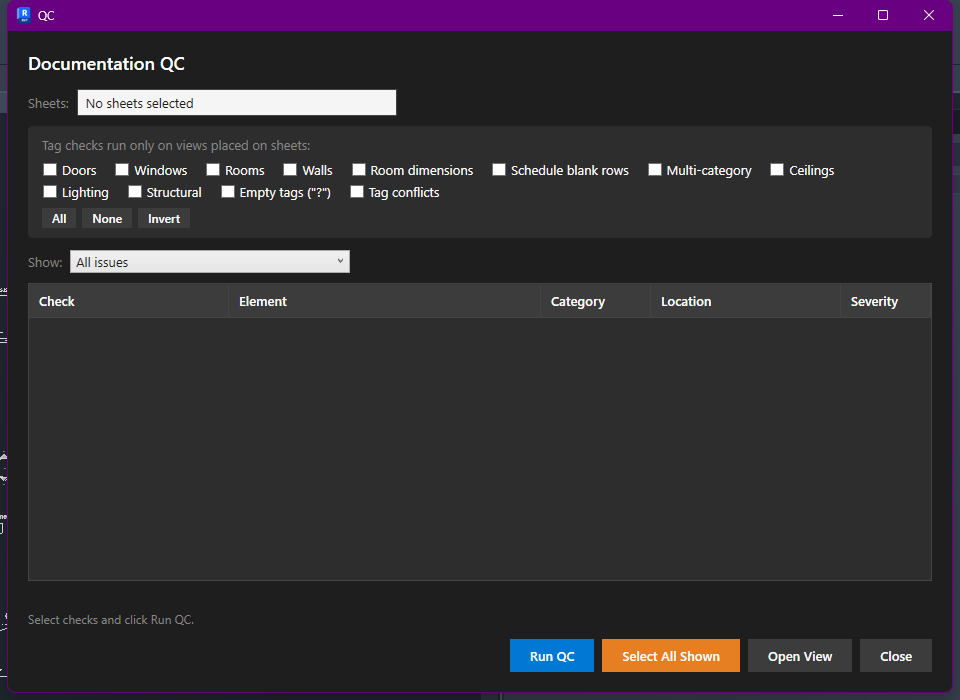This screenshot has height=700, width=960.
Task: Enable the Room dimensions check
Action: tap(359, 170)
